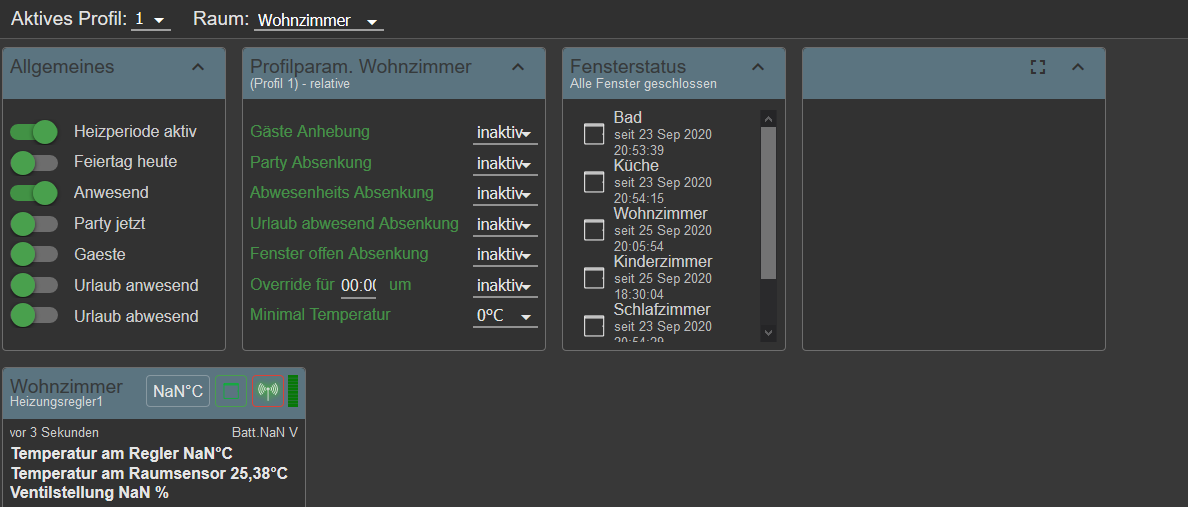The image size is (1188, 507).
Task: Click the NaN°C temperature button
Action: 179,391
